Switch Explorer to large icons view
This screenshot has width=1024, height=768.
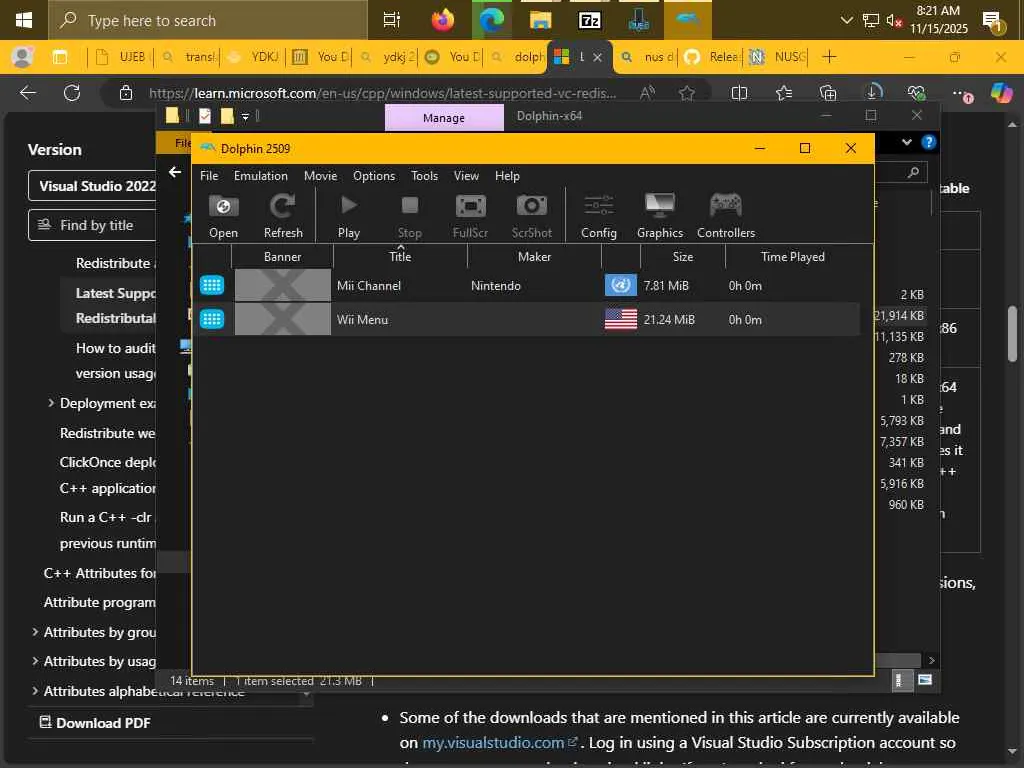pyautogui.click(x=925, y=680)
